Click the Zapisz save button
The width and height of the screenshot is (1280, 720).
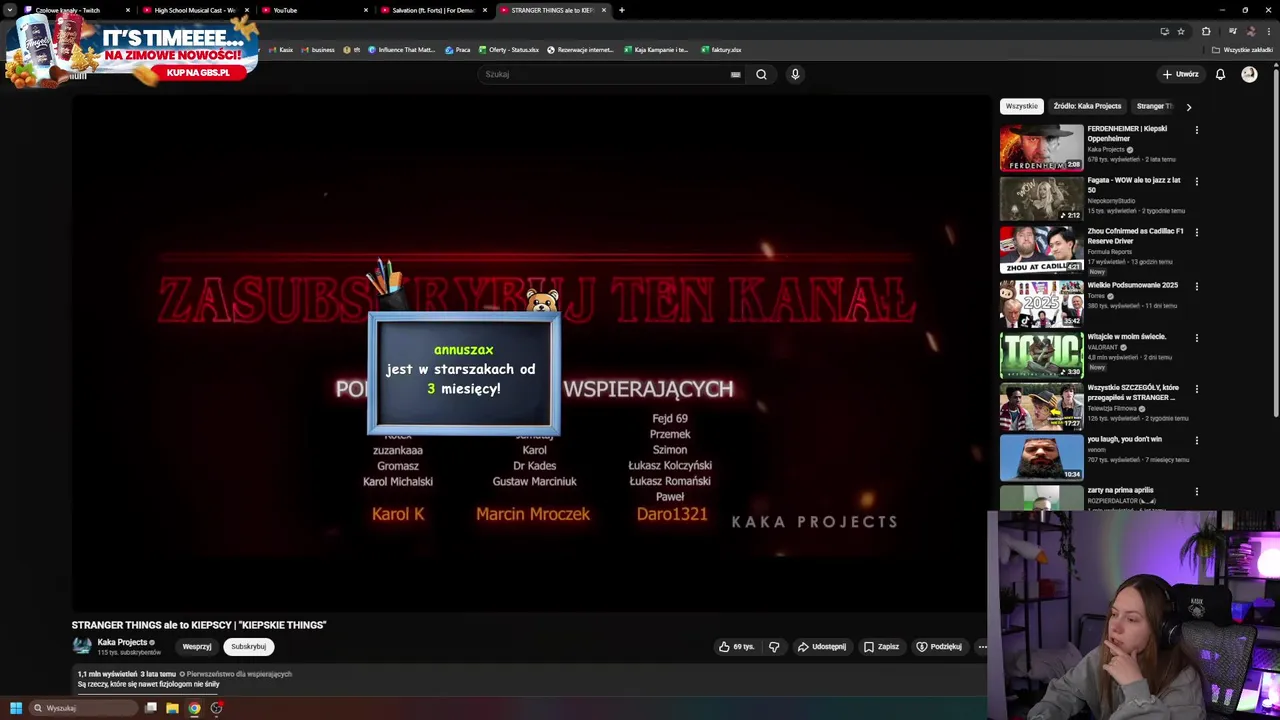click(881, 647)
